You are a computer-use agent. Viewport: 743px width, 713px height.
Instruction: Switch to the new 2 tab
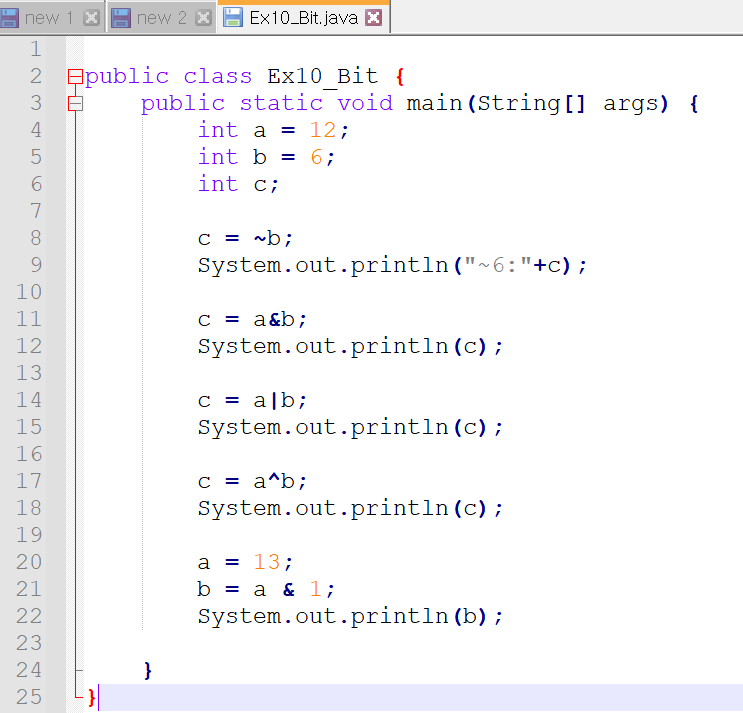click(x=161, y=18)
